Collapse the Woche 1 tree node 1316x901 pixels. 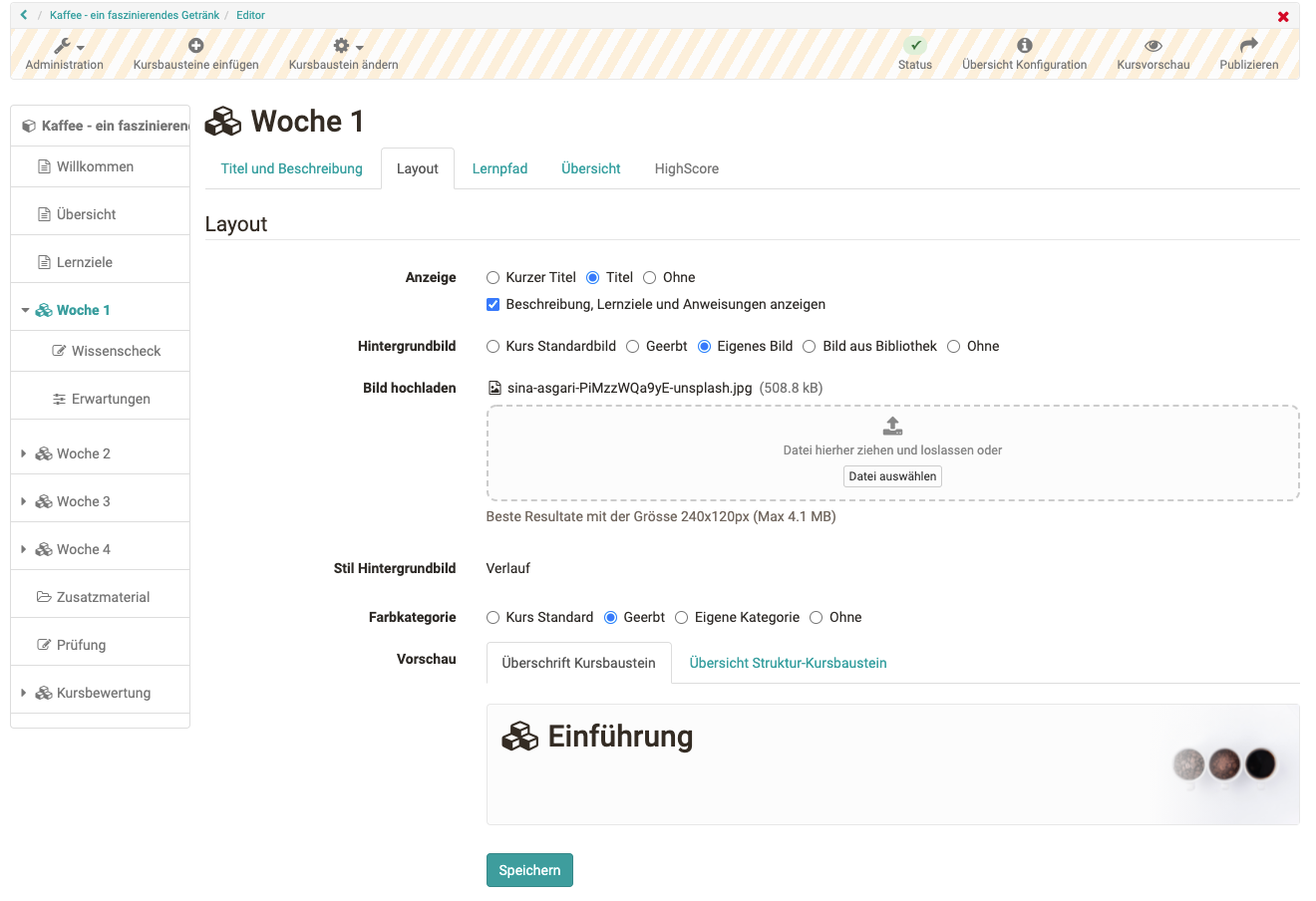(x=25, y=311)
